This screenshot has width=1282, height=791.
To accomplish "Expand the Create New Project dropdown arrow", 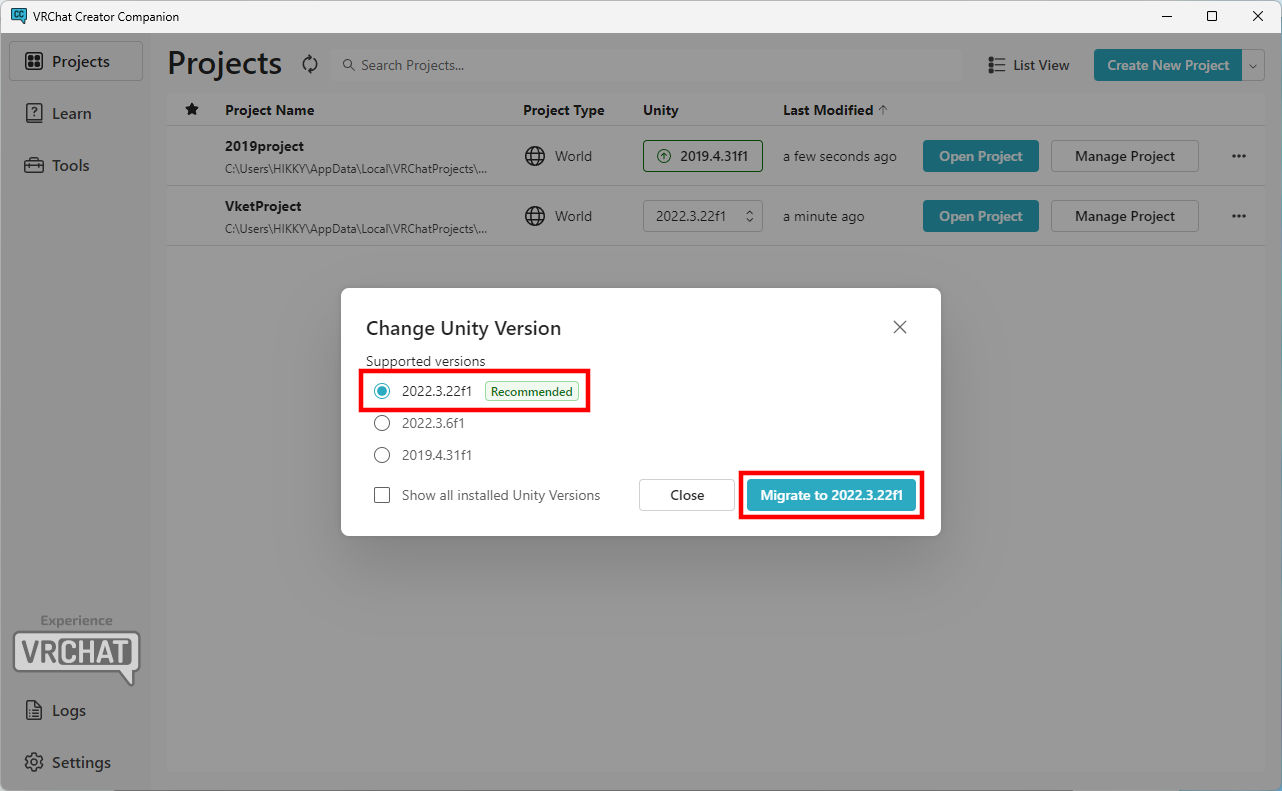I will point(1254,65).
